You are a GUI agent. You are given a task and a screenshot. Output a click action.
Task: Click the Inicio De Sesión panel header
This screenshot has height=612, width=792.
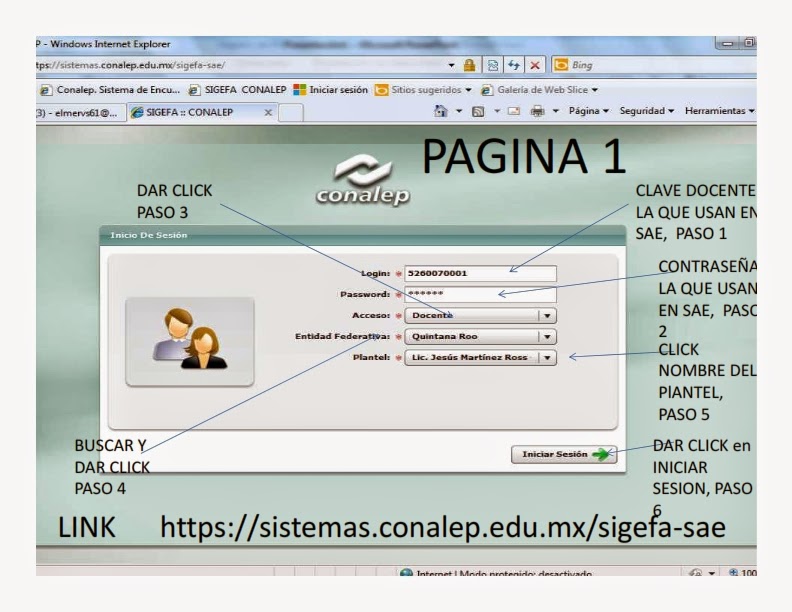click(362, 235)
